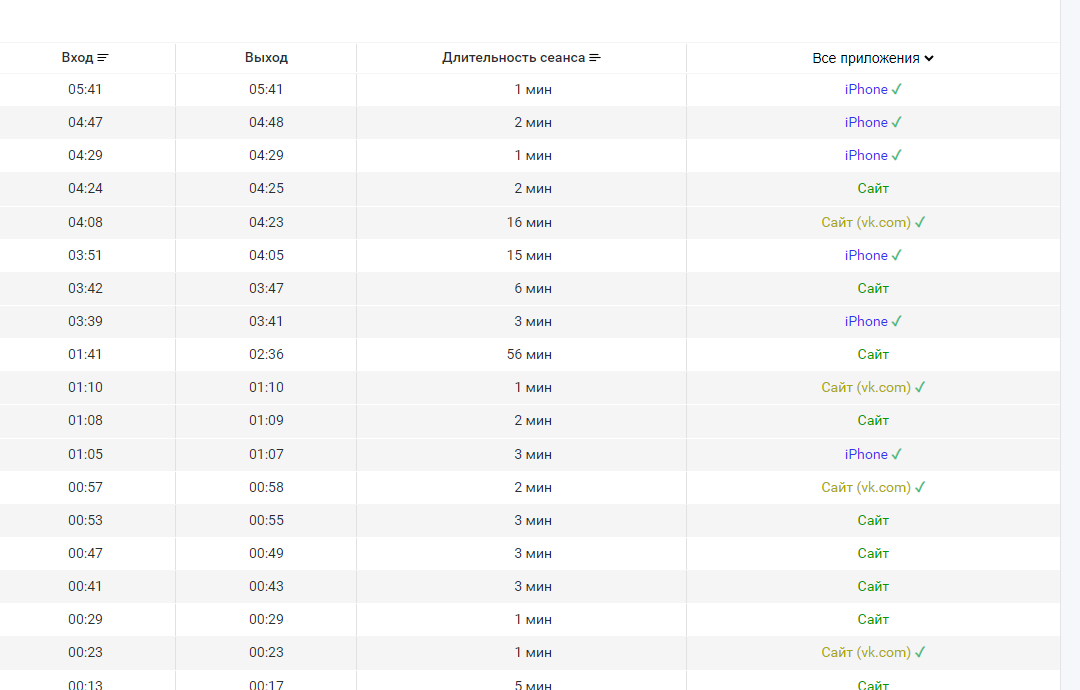1080x690 pixels.
Task: Click exit time 00:49
Action: pos(266,554)
